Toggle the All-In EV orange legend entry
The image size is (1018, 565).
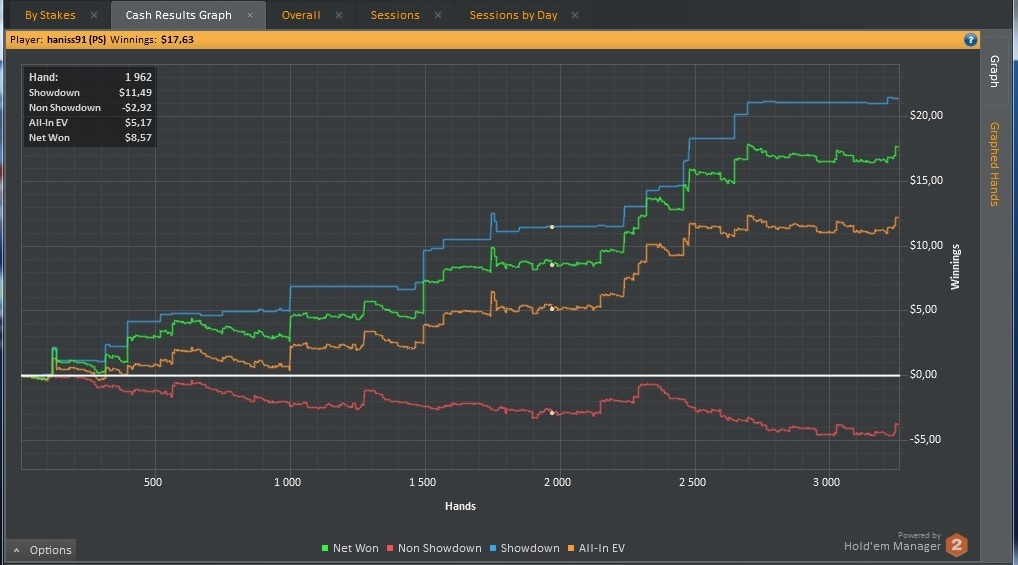[596, 548]
